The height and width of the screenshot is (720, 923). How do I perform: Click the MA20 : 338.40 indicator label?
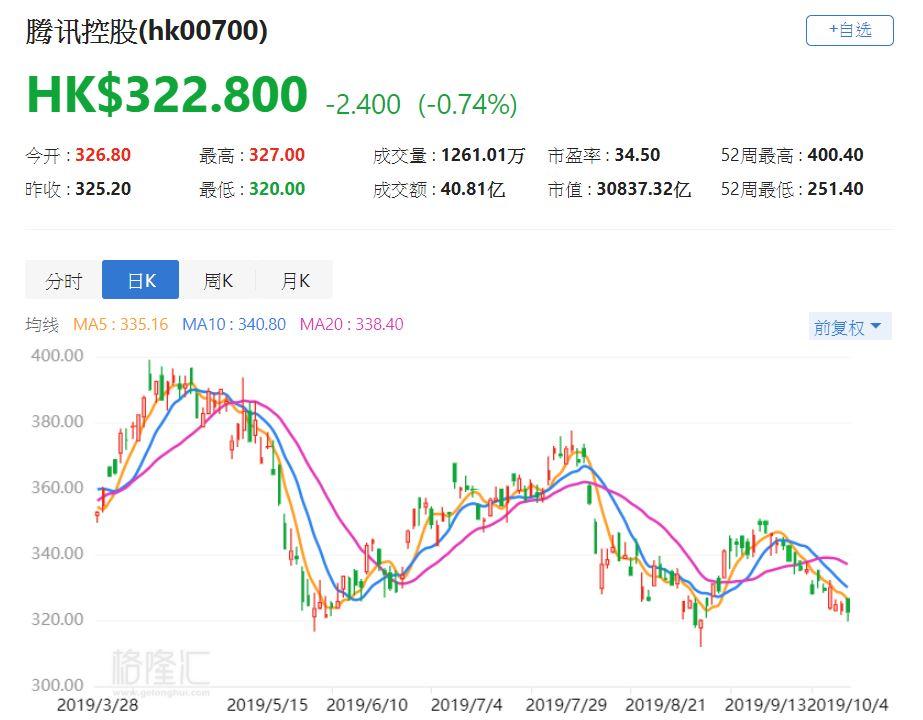[351, 324]
